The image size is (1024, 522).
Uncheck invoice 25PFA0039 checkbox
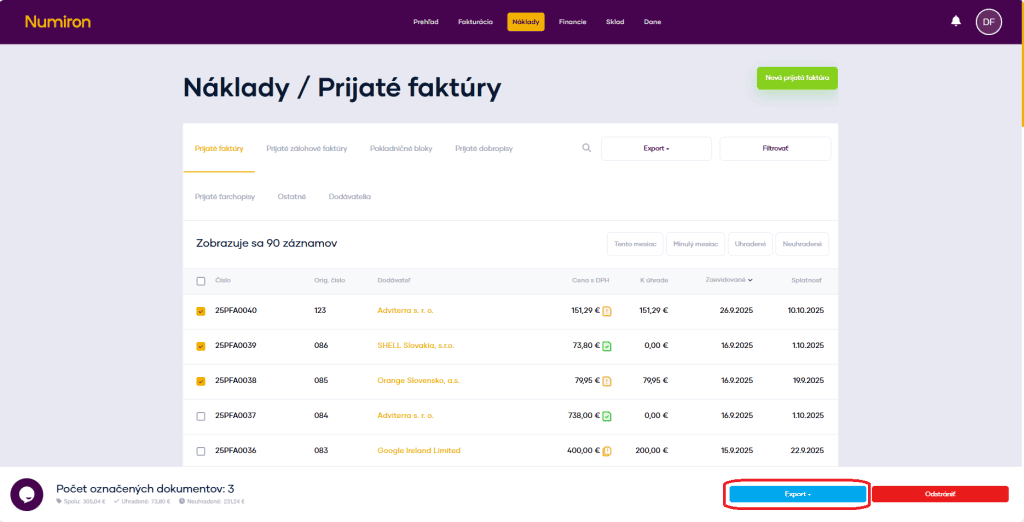[x=200, y=346]
